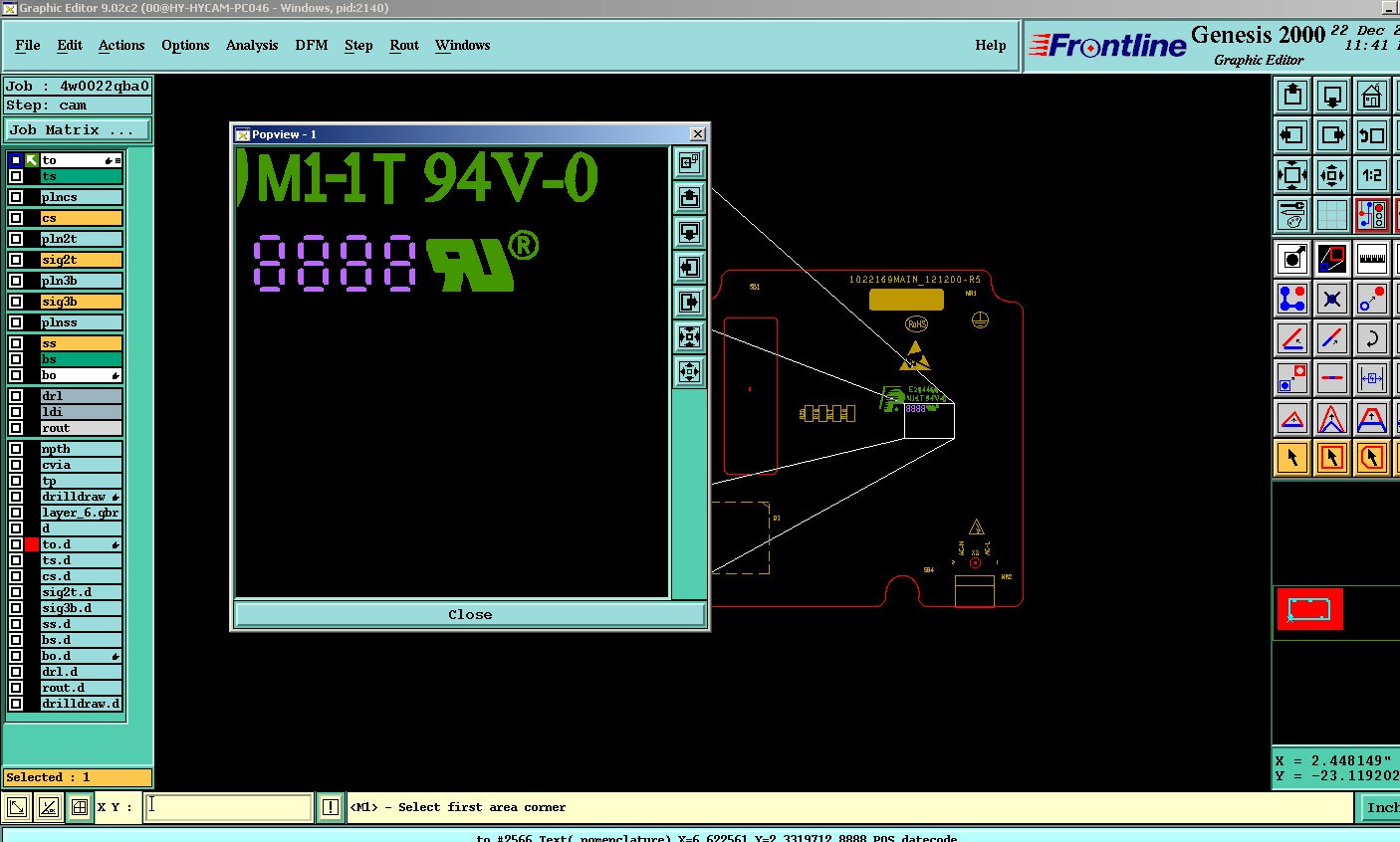Open the File menu
The width and height of the screenshot is (1400, 842).
(28, 45)
